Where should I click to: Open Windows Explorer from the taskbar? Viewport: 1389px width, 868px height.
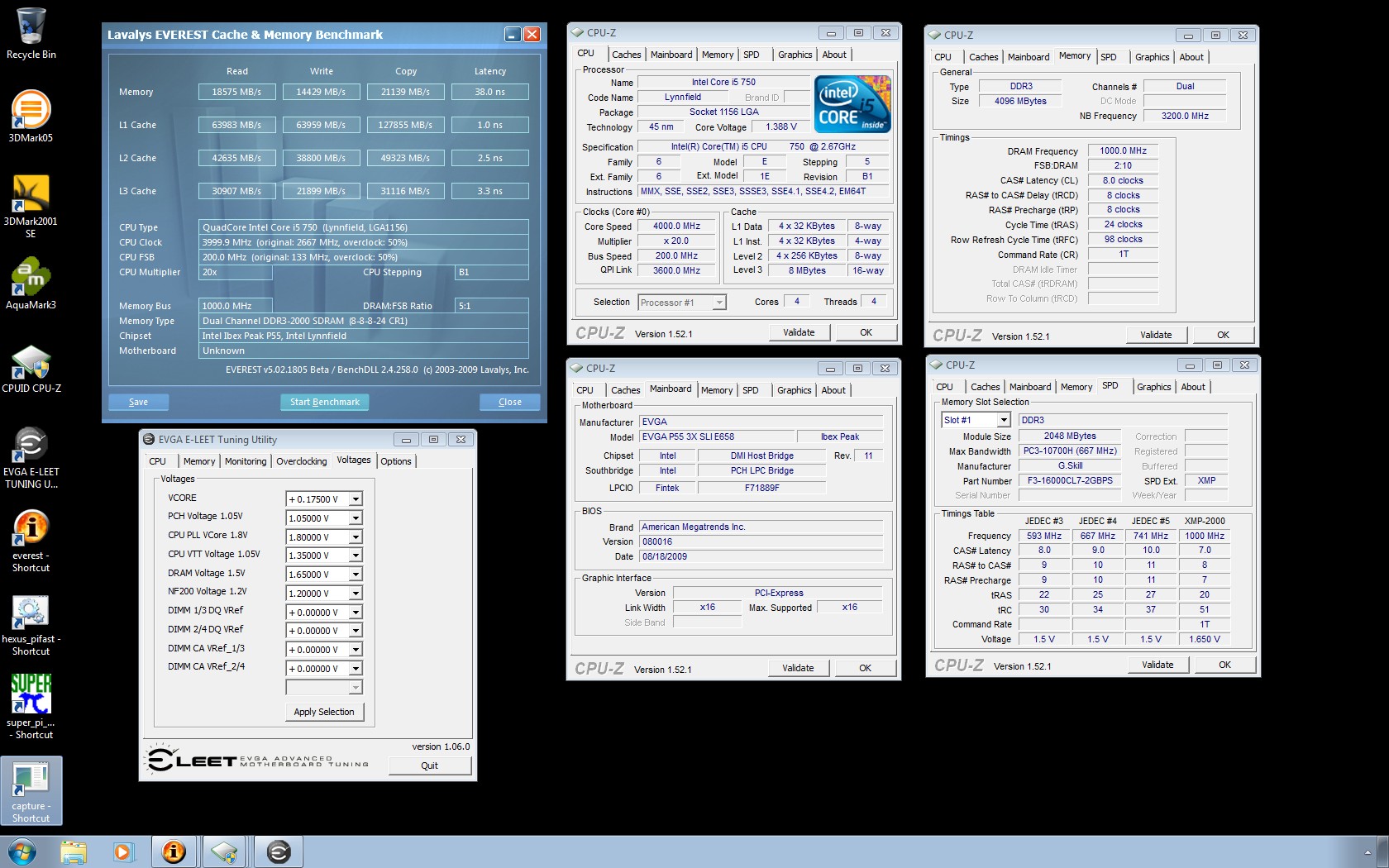point(74,851)
